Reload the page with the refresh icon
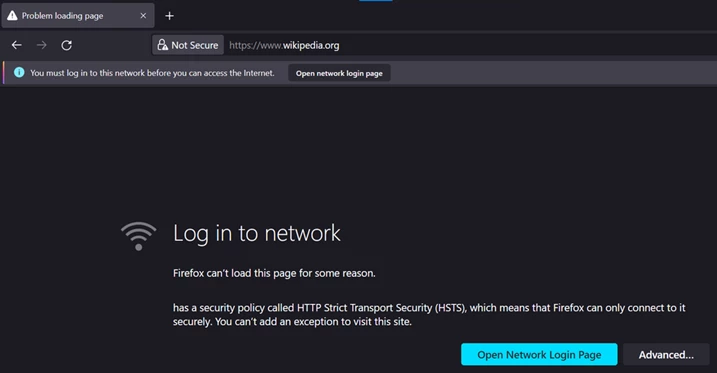717x373 pixels. [67, 45]
